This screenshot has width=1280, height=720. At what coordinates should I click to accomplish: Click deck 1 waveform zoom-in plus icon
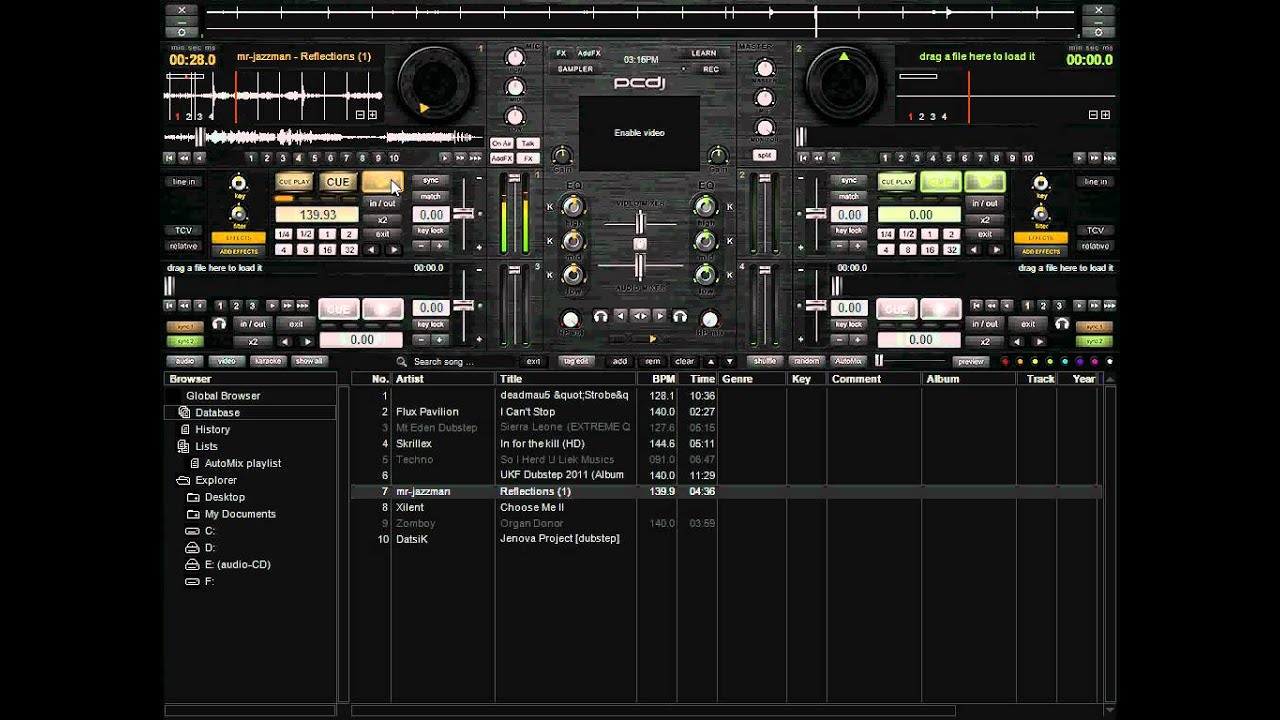[372, 115]
